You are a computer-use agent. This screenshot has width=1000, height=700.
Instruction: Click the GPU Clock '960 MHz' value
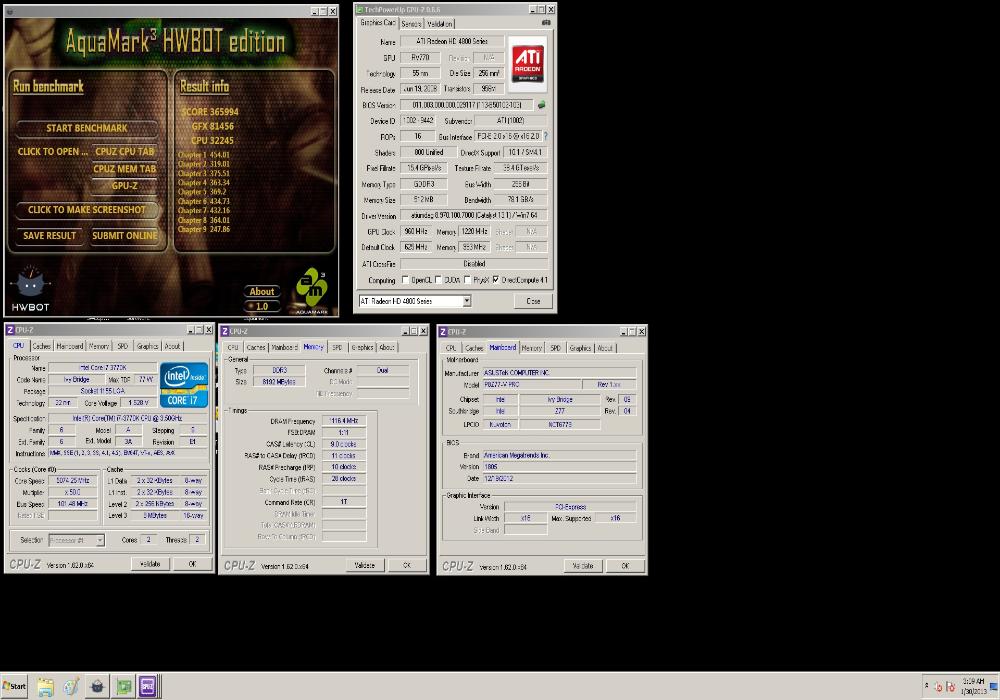click(416, 231)
